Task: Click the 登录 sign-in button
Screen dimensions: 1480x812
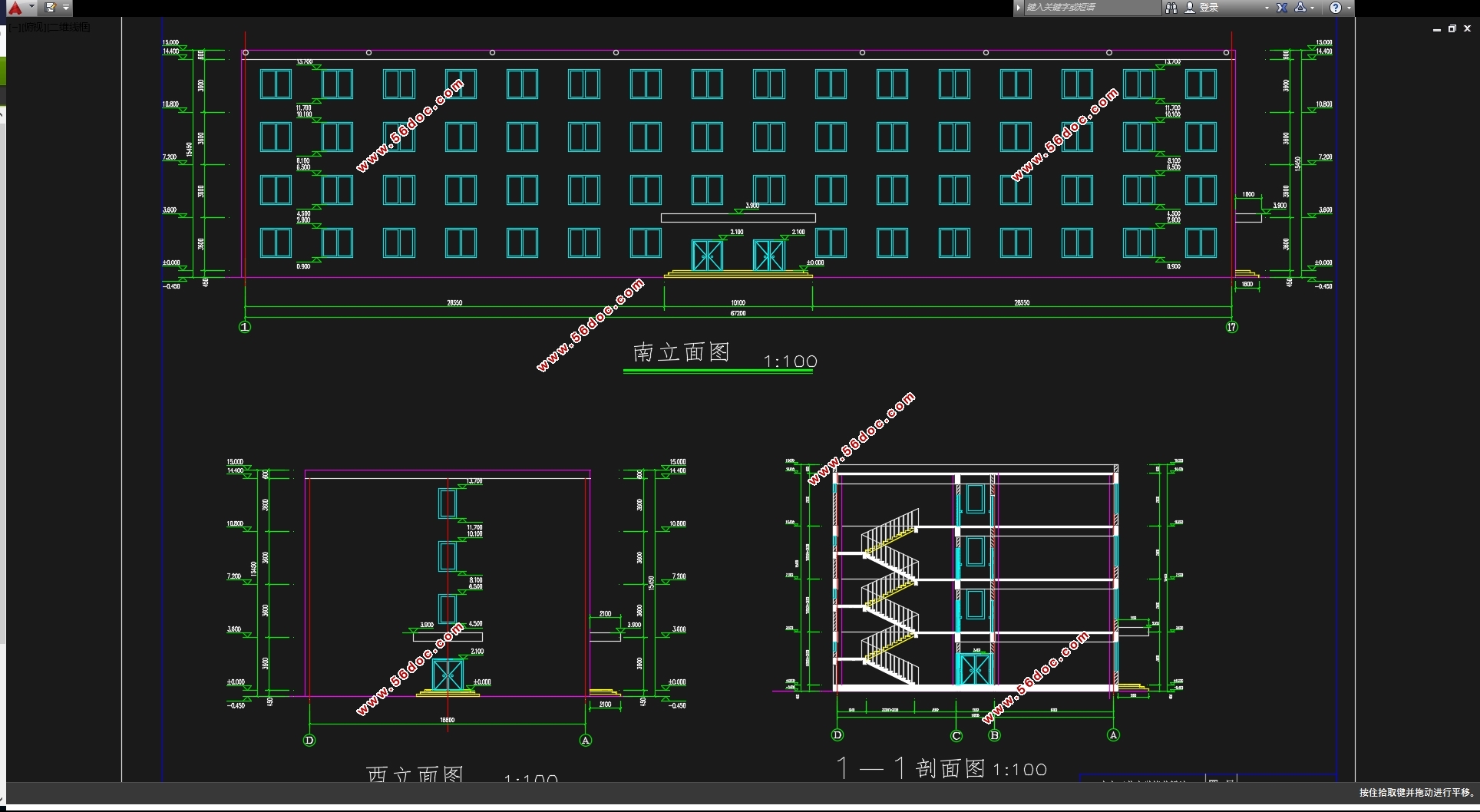Action: (x=1208, y=8)
